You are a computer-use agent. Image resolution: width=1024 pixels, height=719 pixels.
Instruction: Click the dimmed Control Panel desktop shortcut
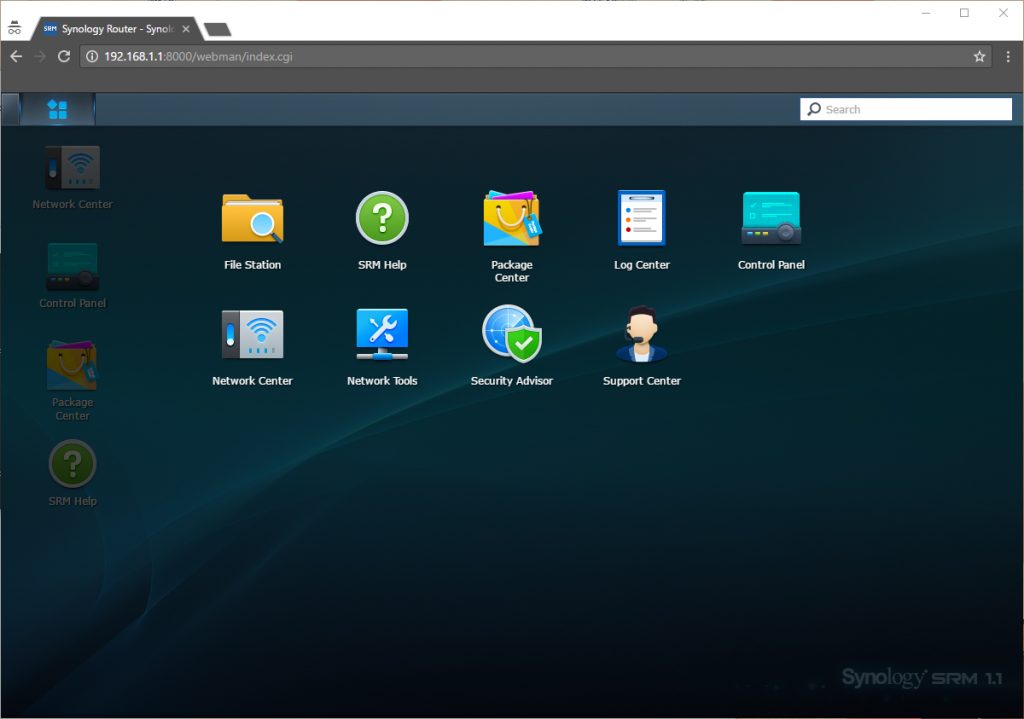coord(72,276)
